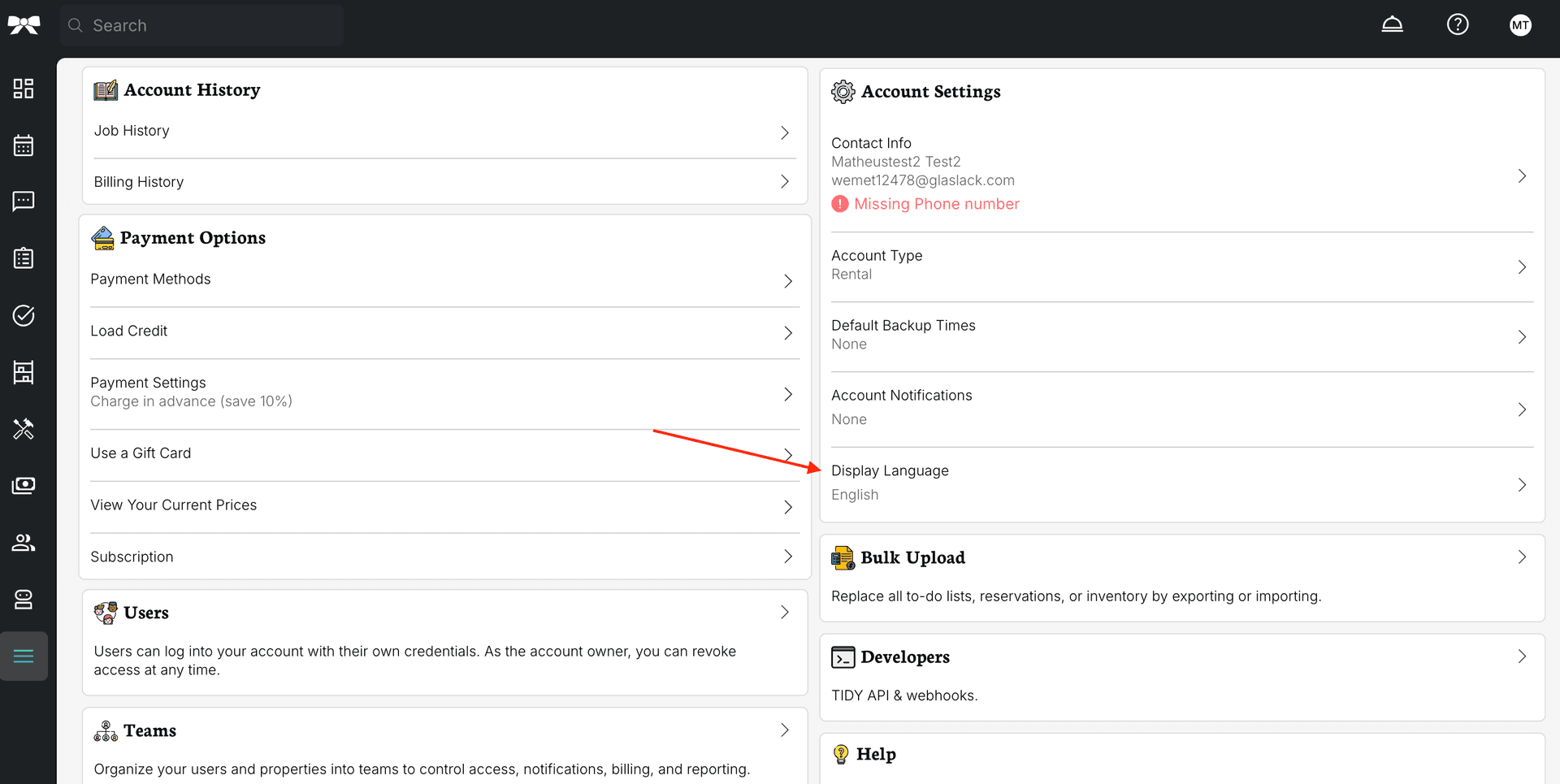Select the Maintenance tools icon
This screenshot has width=1560, height=784.
pos(24,429)
